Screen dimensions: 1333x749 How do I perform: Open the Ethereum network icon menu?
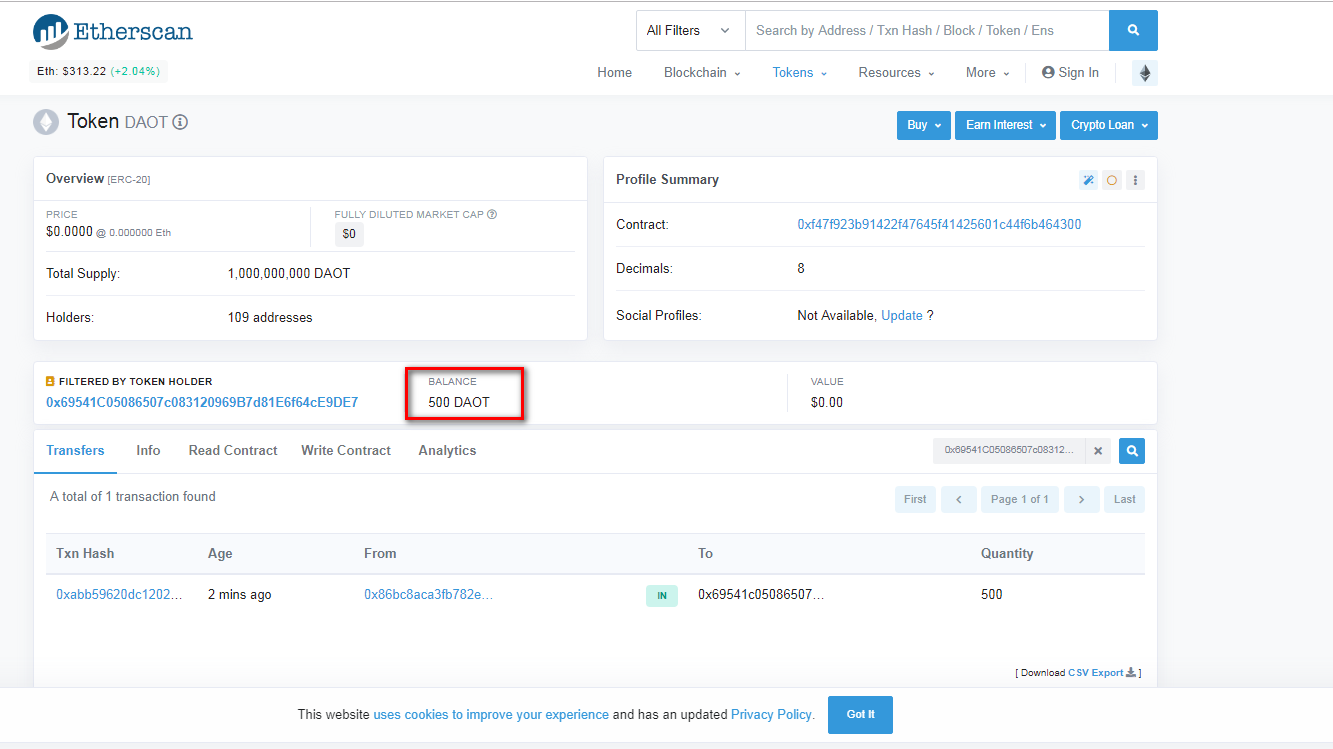click(x=1145, y=73)
